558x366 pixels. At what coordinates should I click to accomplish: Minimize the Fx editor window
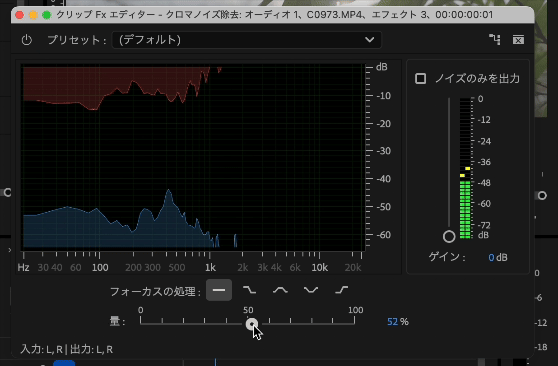[x=33, y=15]
